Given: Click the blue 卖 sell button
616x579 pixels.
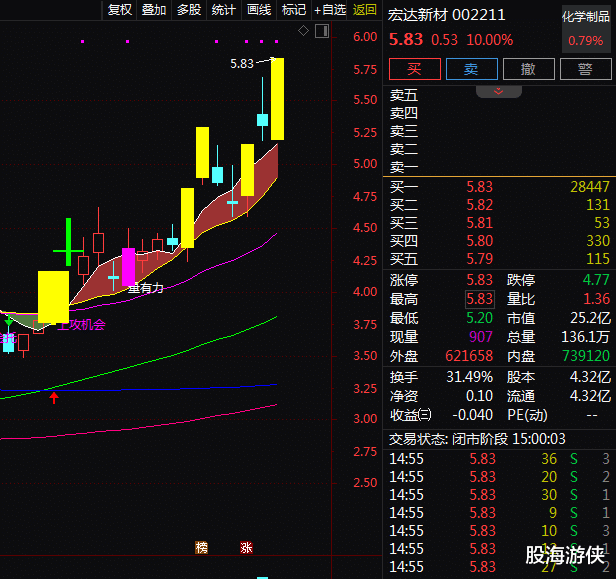Looking at the screenshot, I should click(x=471, y=69).
